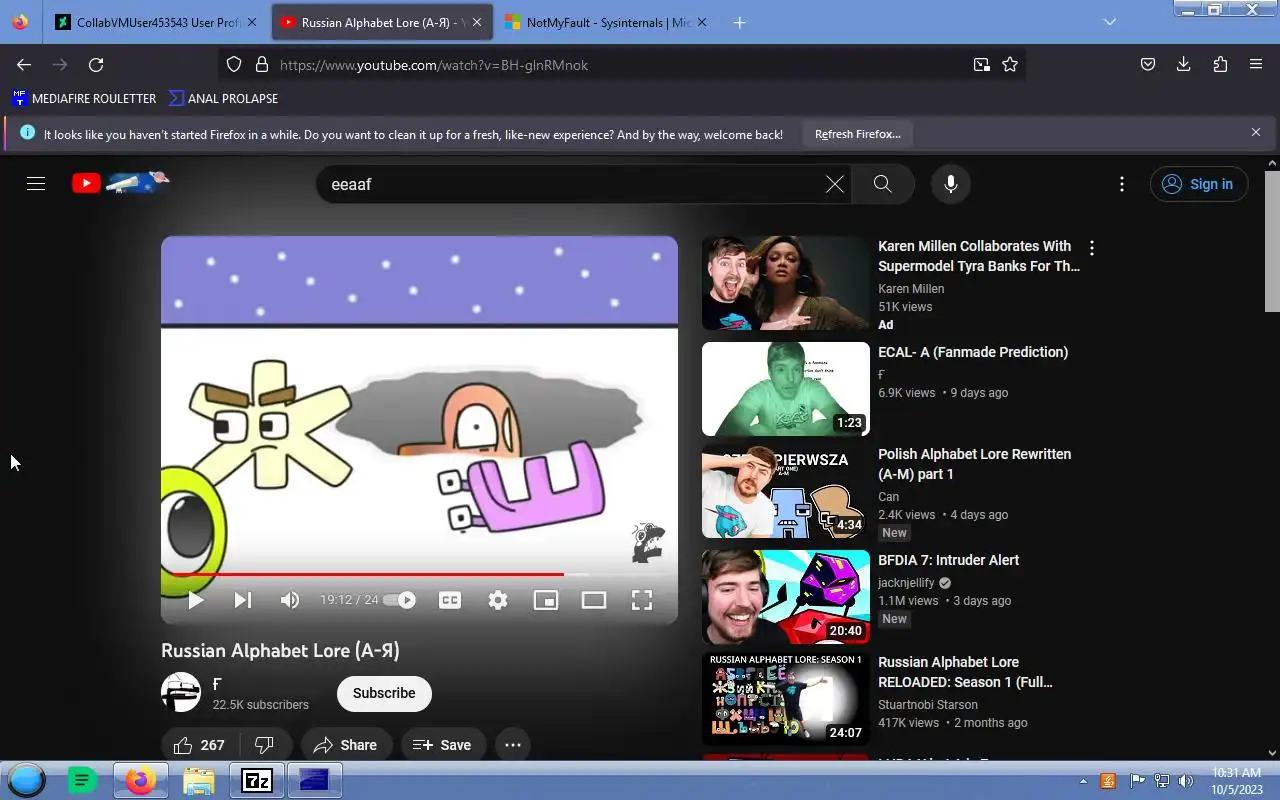The height and width of the screenshot is (800, 1280).
Task: Open Firefox extensions menu
Action: pos(1220,65)
